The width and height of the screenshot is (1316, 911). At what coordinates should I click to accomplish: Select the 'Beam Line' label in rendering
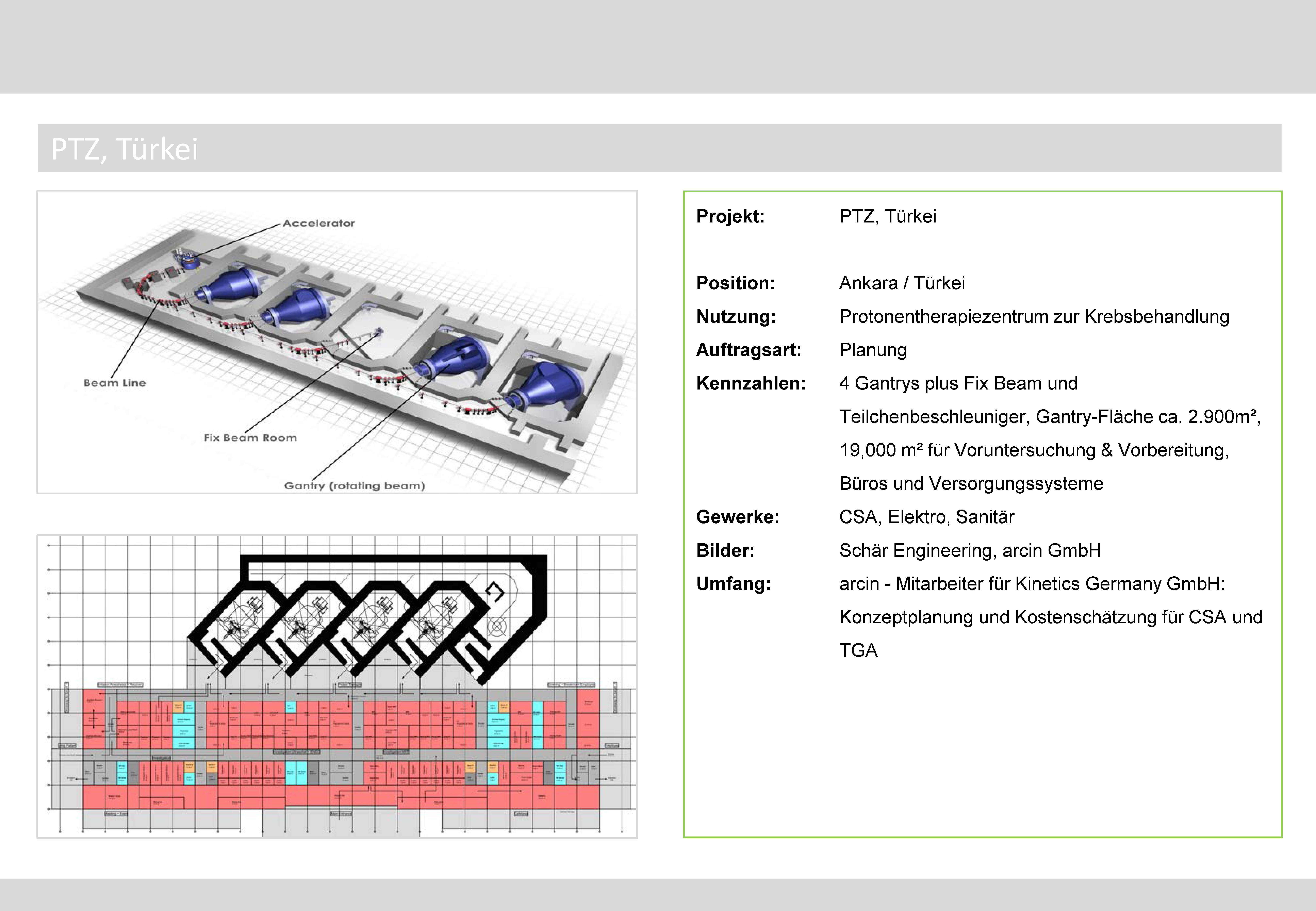pos(115,383)
